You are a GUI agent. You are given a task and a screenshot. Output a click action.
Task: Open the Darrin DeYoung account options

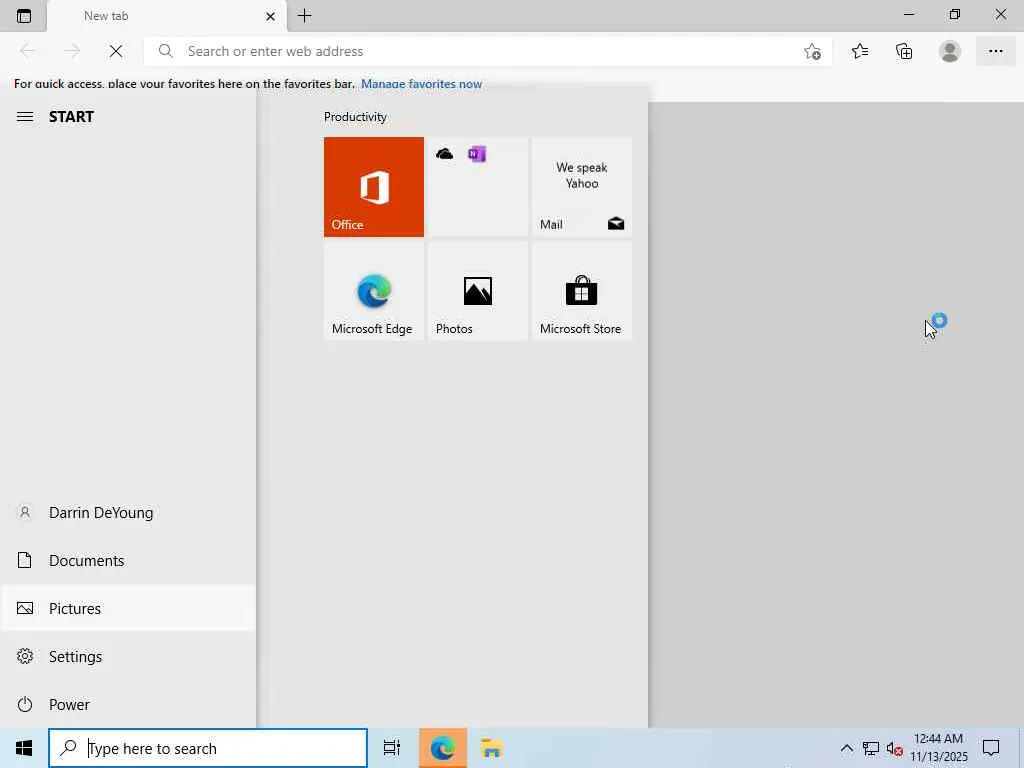point(128,513)
